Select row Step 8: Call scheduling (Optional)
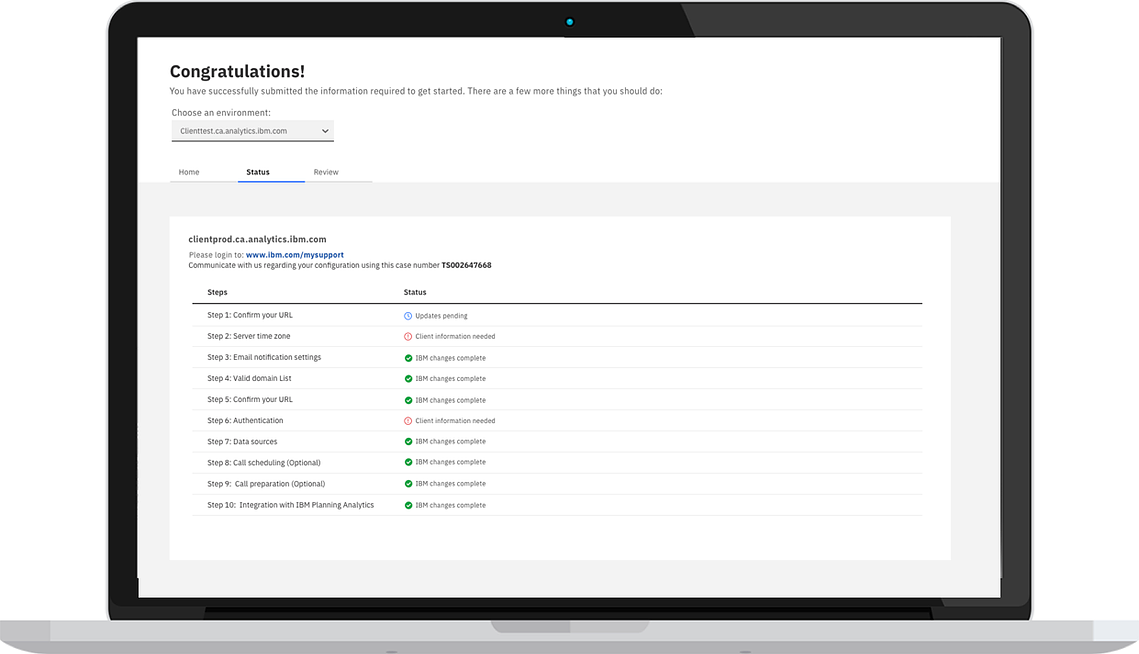 (x=557, y=463)
